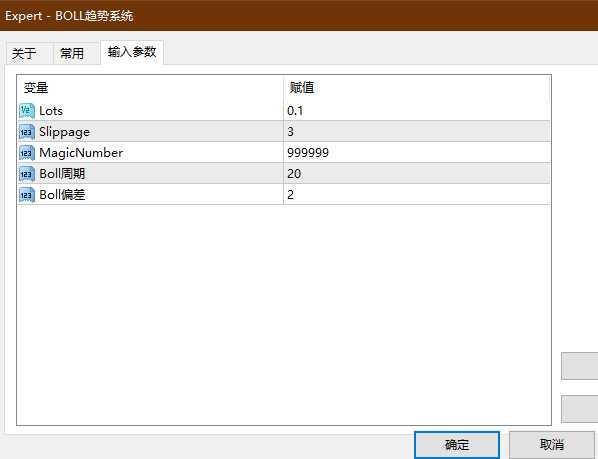Select the Lots value cell 0.1

(x=417, y=111)
